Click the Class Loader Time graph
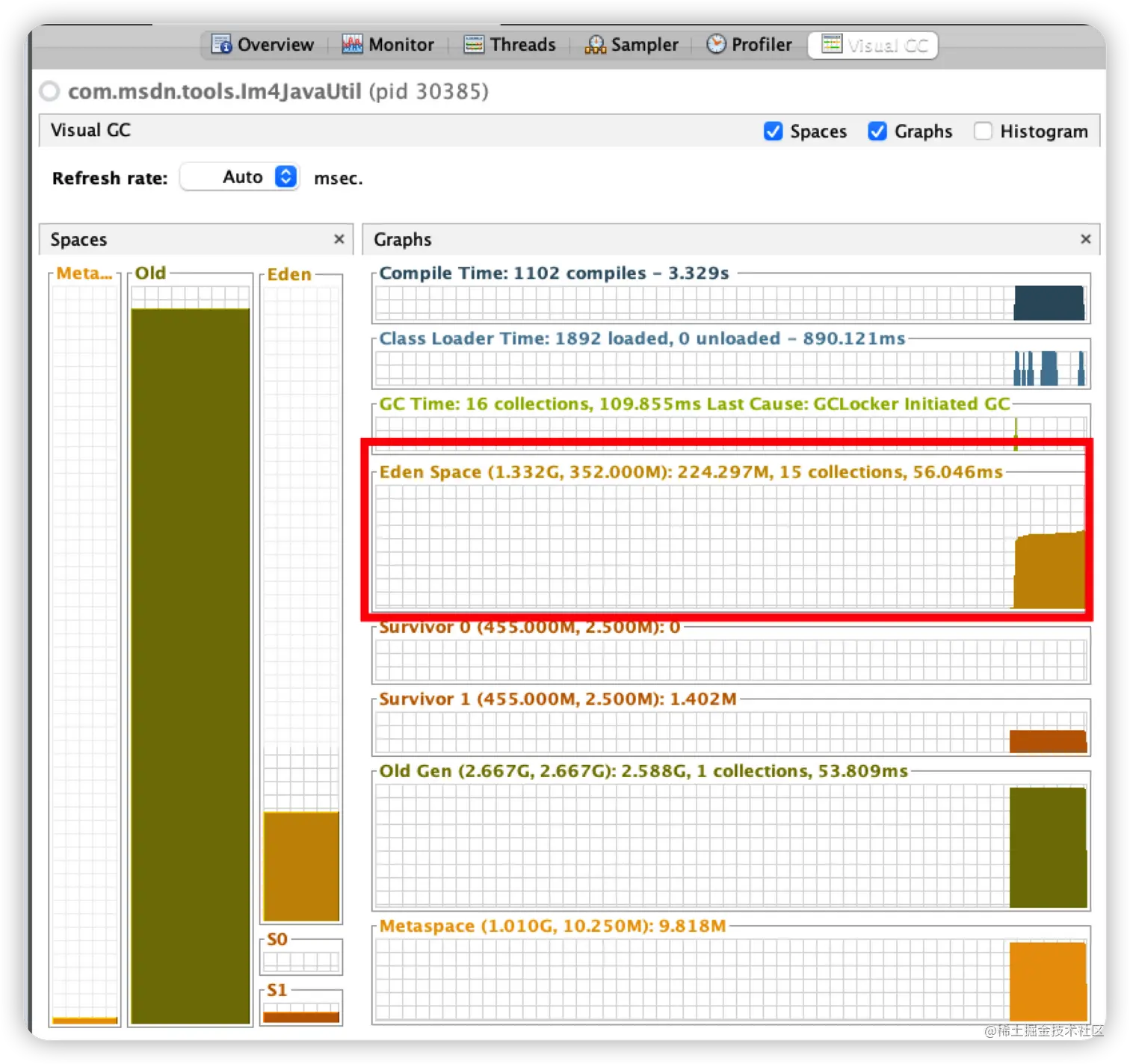Viewport: 1130px width, 1064px height. (x=731, y=368)
